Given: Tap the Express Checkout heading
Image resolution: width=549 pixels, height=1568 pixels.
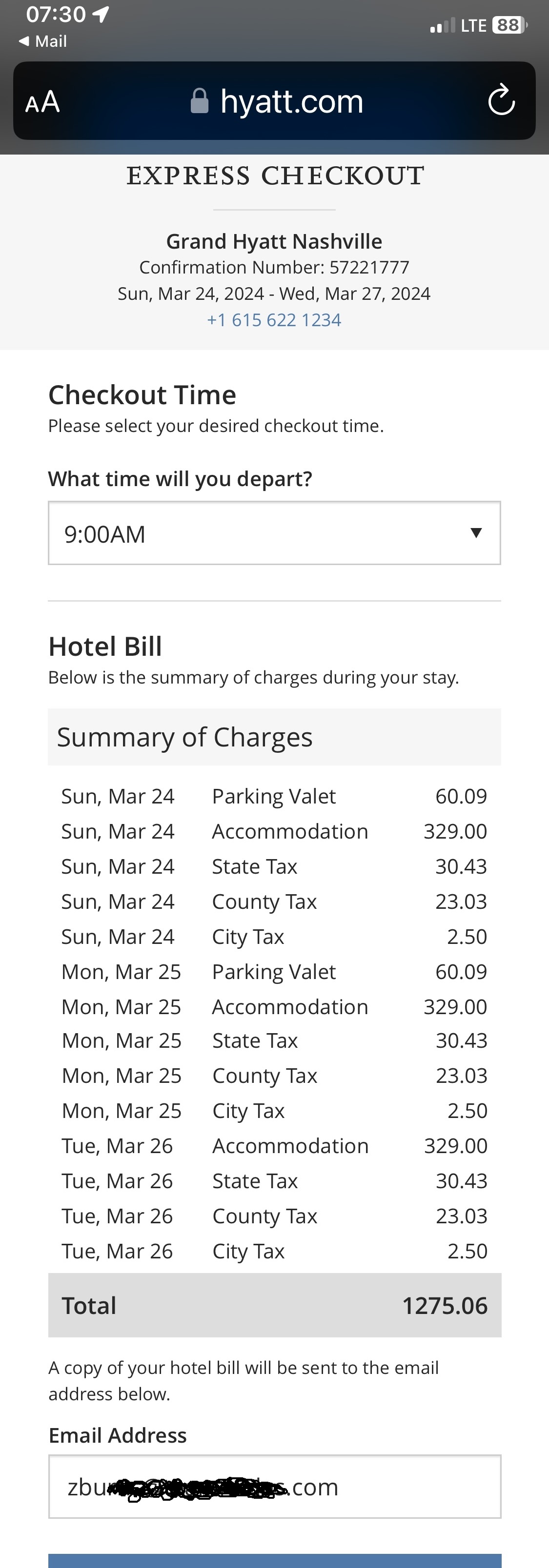Looking at the screenshot, I should pos(275,176).
